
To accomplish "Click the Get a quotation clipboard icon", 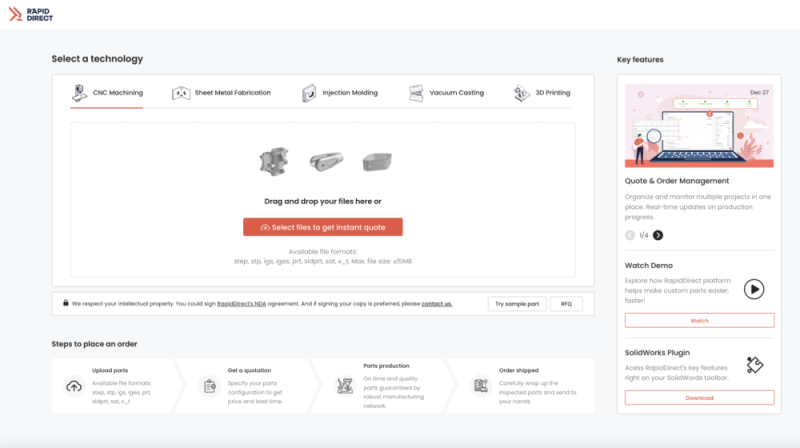I will click(x=210, y=386).
